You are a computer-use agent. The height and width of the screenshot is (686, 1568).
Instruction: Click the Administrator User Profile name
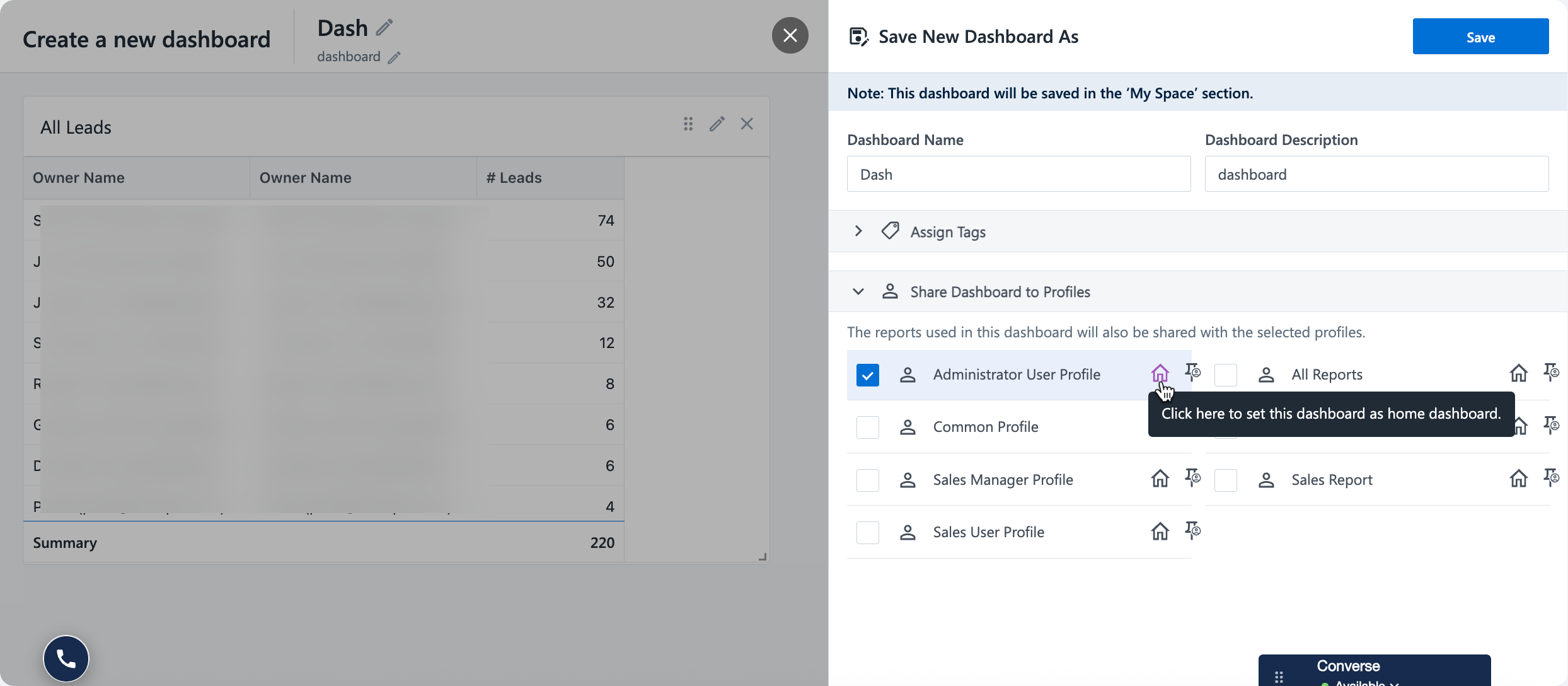pos(1017,375)
